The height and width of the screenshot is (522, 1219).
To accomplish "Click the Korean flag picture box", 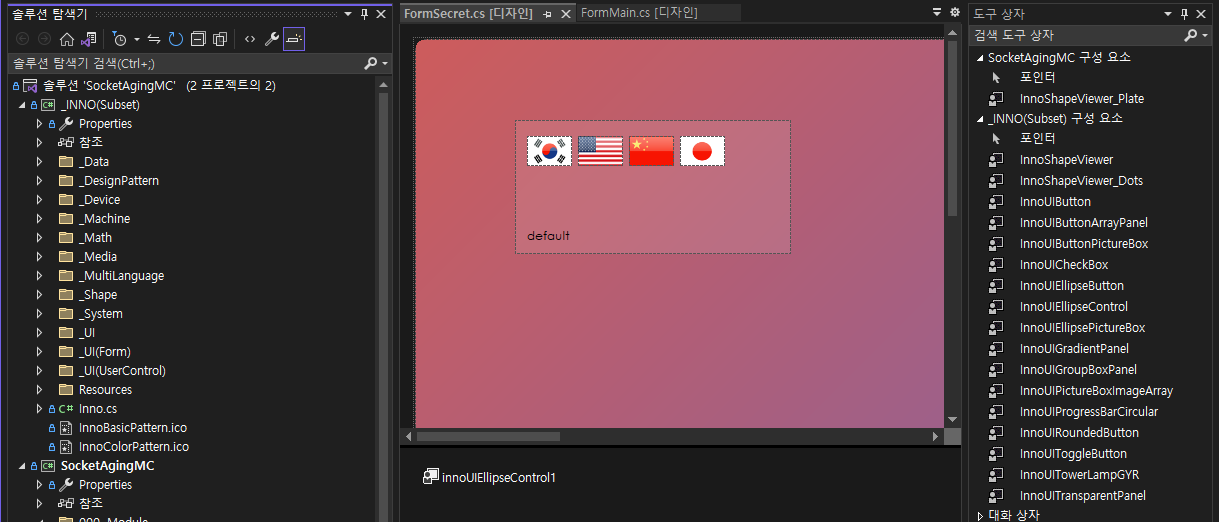I will [549, 151].
